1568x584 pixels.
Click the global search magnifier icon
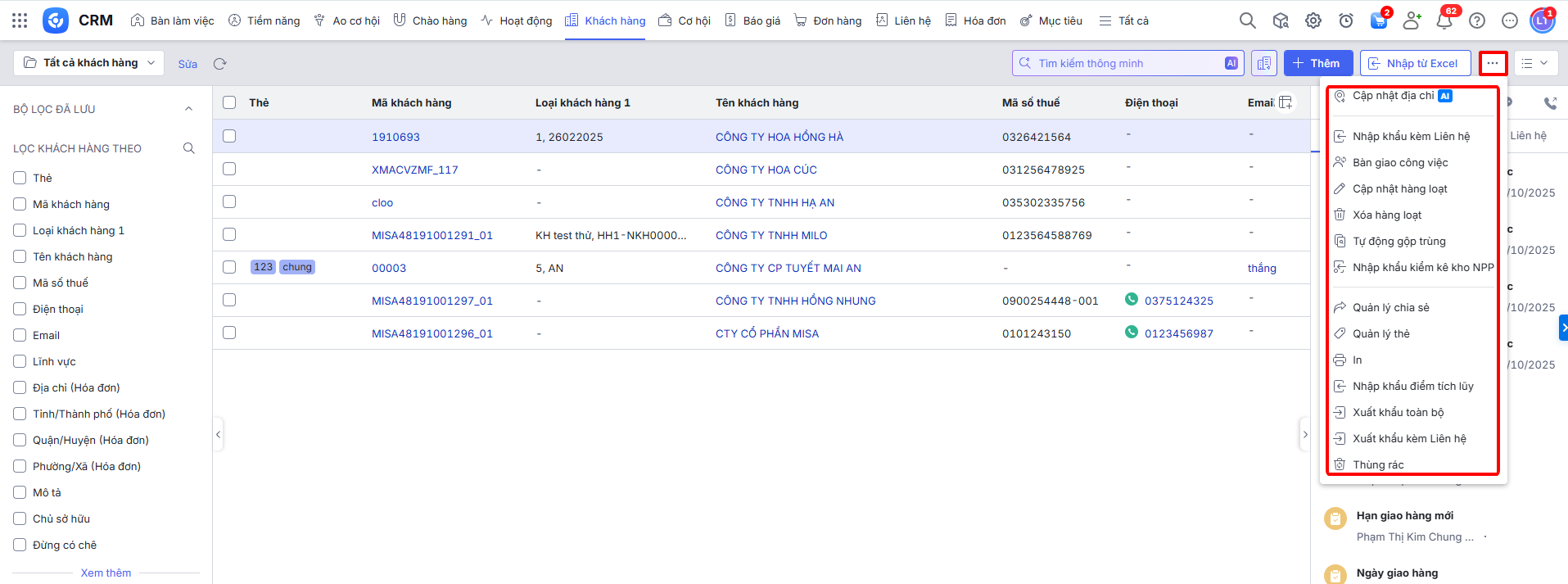click(x=1247, y=20)
